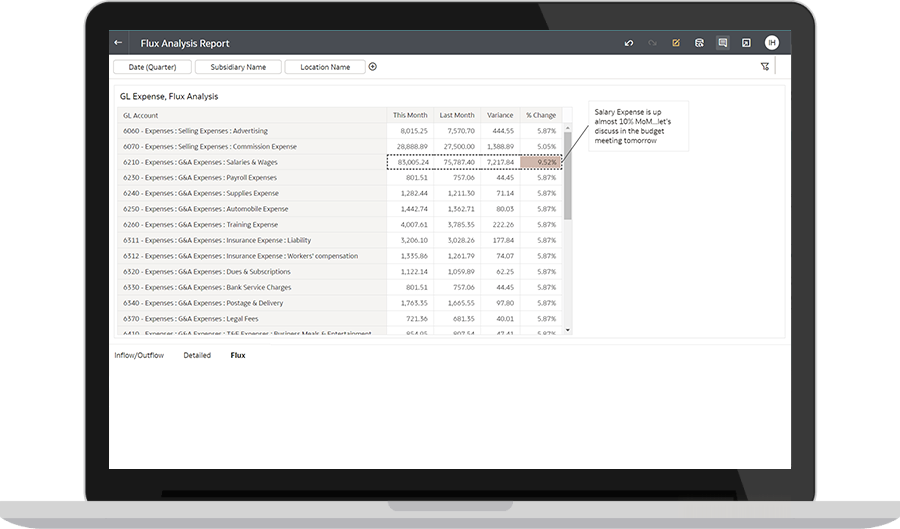Sort by This Month column header
Screen dimensions: 900x529
click(x=410, y=115)
